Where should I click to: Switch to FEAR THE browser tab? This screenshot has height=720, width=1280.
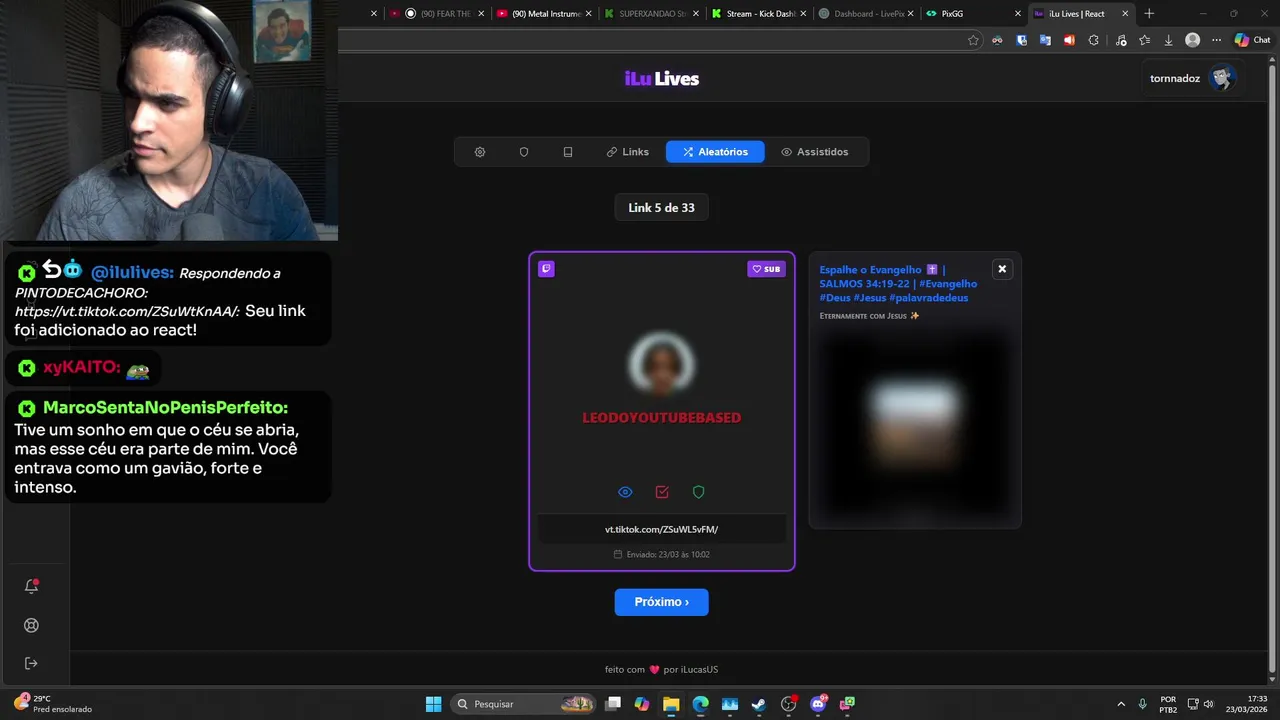tap(436, 13)
